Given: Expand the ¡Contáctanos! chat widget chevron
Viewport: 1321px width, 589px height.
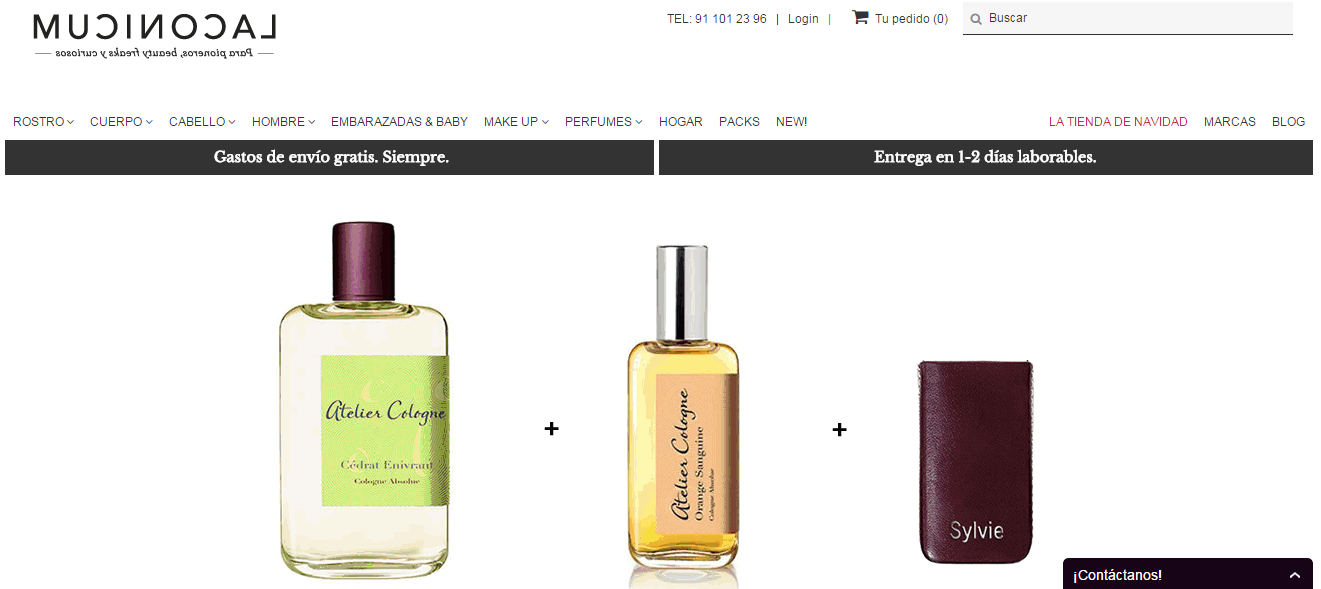Looking at the screenshot, I should (1295, 576).
